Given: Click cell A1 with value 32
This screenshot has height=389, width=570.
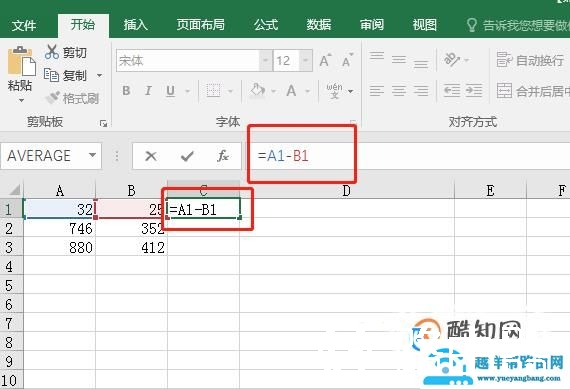Looking at the screenshot, I should (x=60, y=209).
